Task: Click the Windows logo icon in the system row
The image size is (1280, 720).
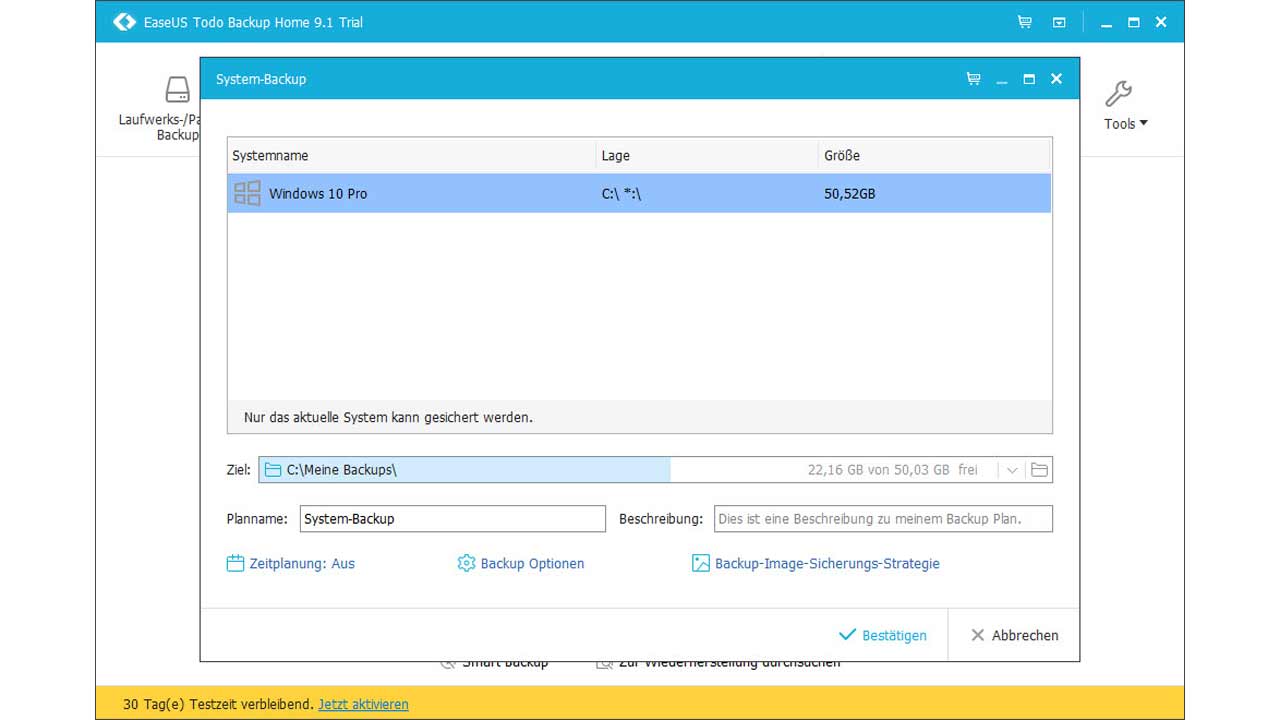Action: (247, 193)
